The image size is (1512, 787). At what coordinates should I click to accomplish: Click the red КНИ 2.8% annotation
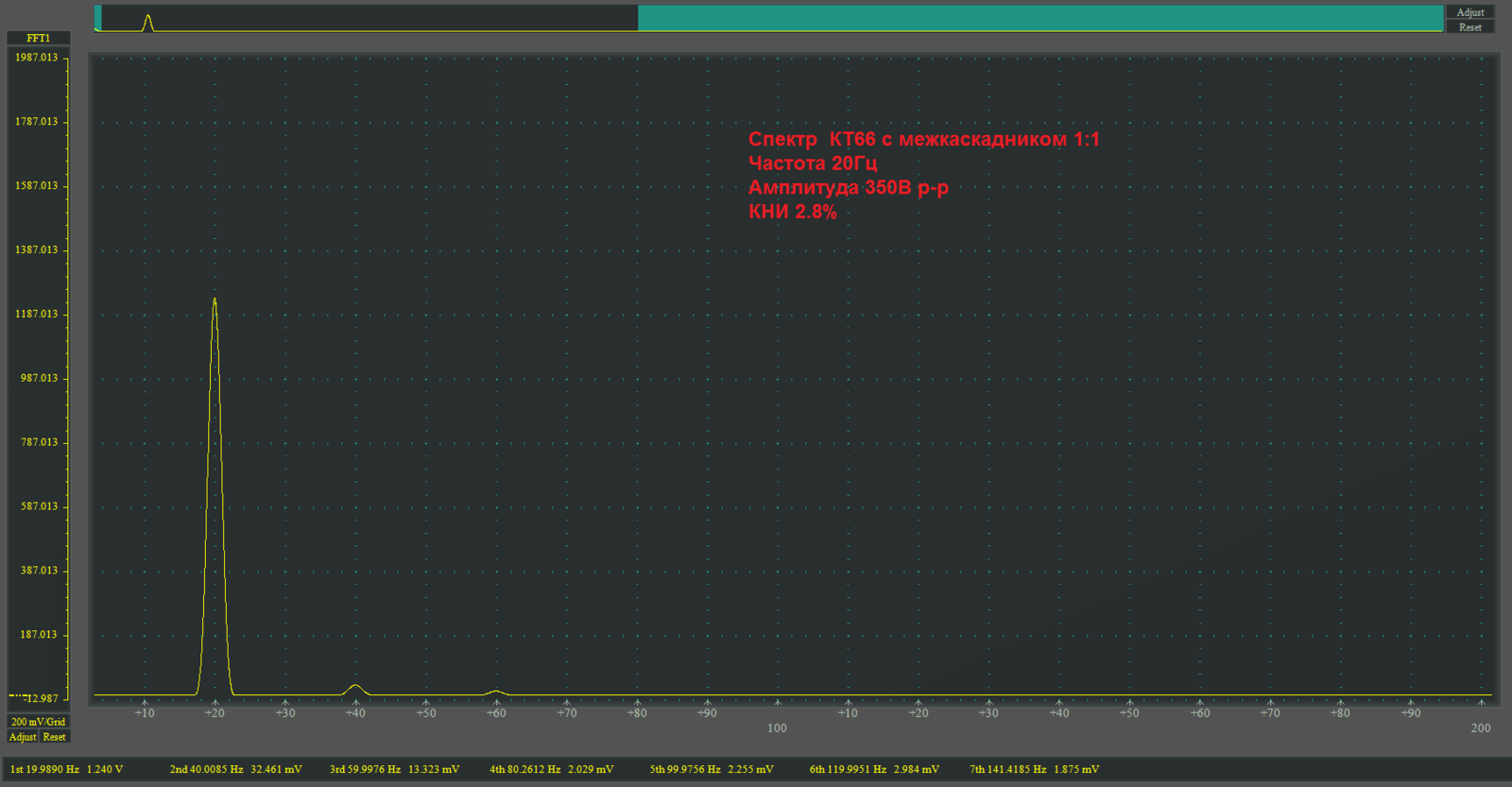[793, 212]
